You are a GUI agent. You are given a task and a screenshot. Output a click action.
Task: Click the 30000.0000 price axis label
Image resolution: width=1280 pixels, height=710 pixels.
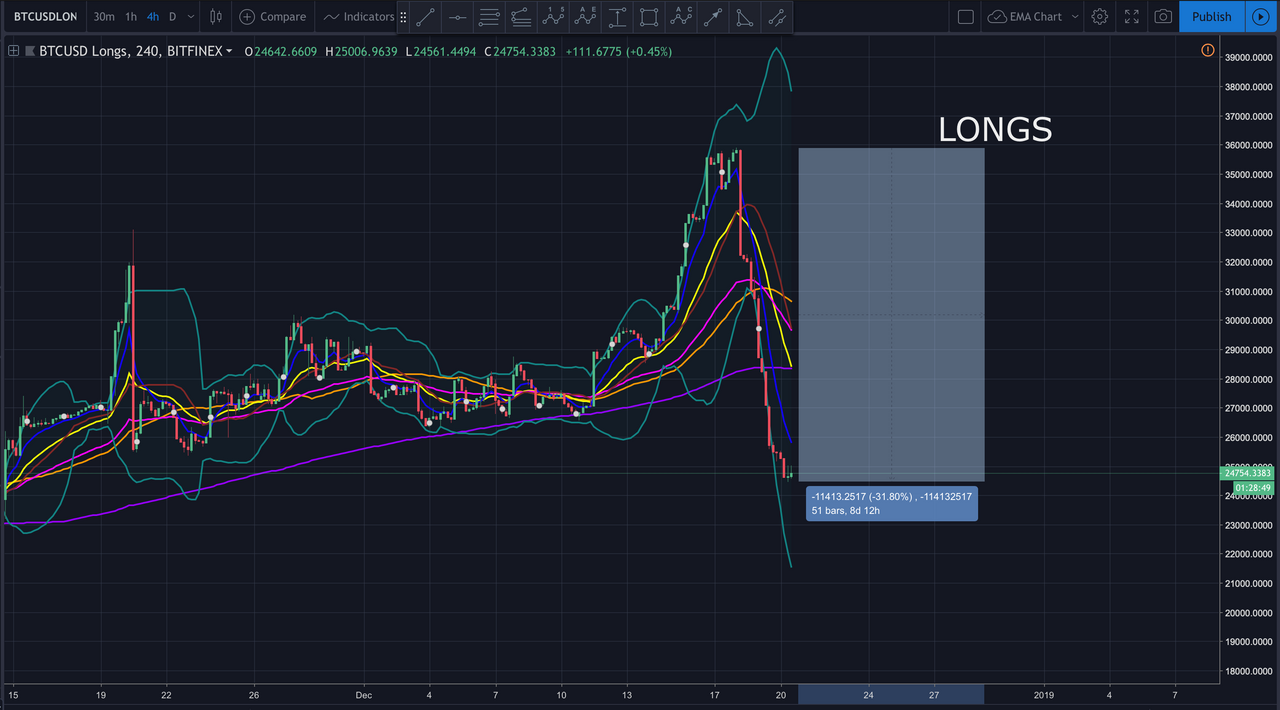tap(1250, 321)
